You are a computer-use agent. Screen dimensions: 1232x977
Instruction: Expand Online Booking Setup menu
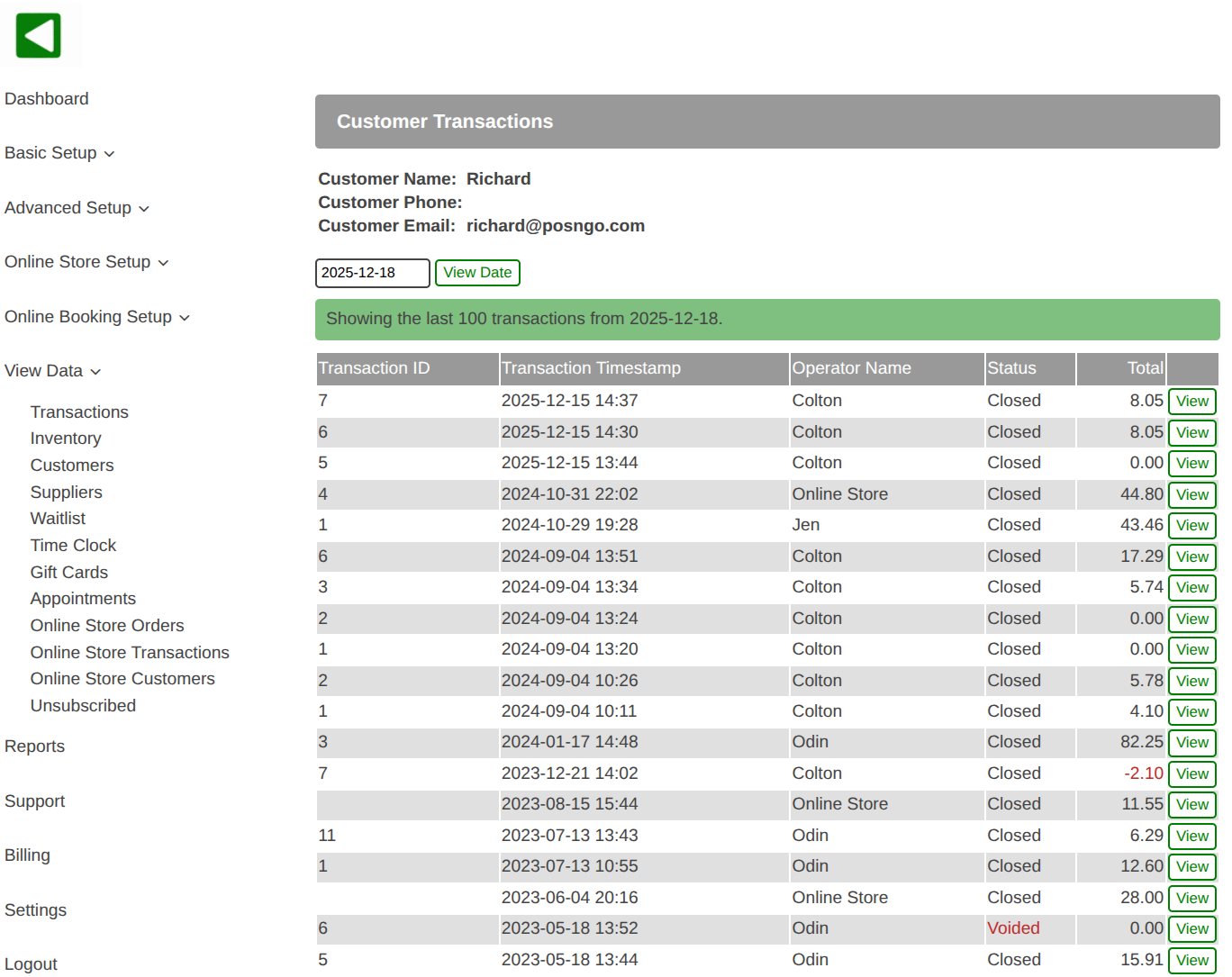click(97, 317)
